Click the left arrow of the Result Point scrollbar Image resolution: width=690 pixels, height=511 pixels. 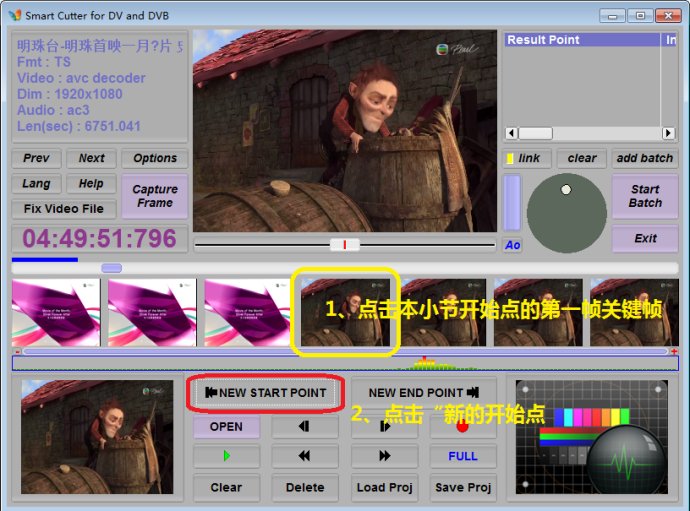[511, 133]
